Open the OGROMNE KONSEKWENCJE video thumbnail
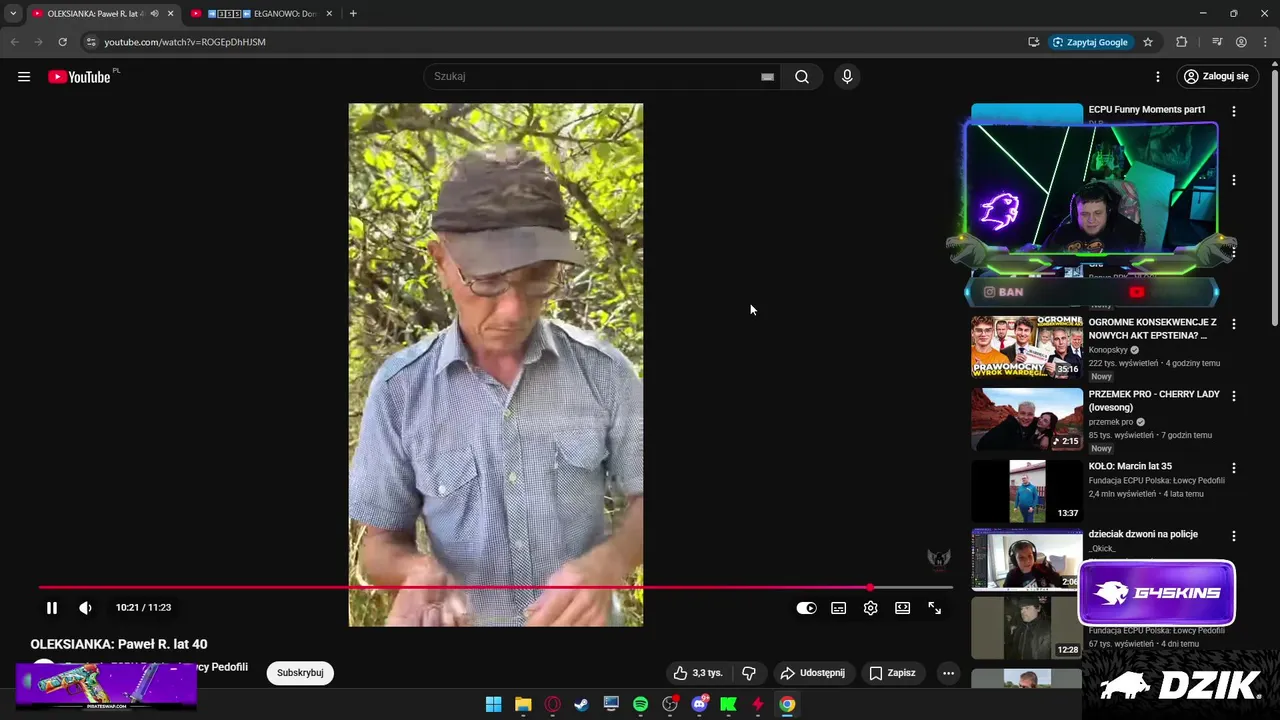The image size is (1280, 720). click(x=1027, y=347)
